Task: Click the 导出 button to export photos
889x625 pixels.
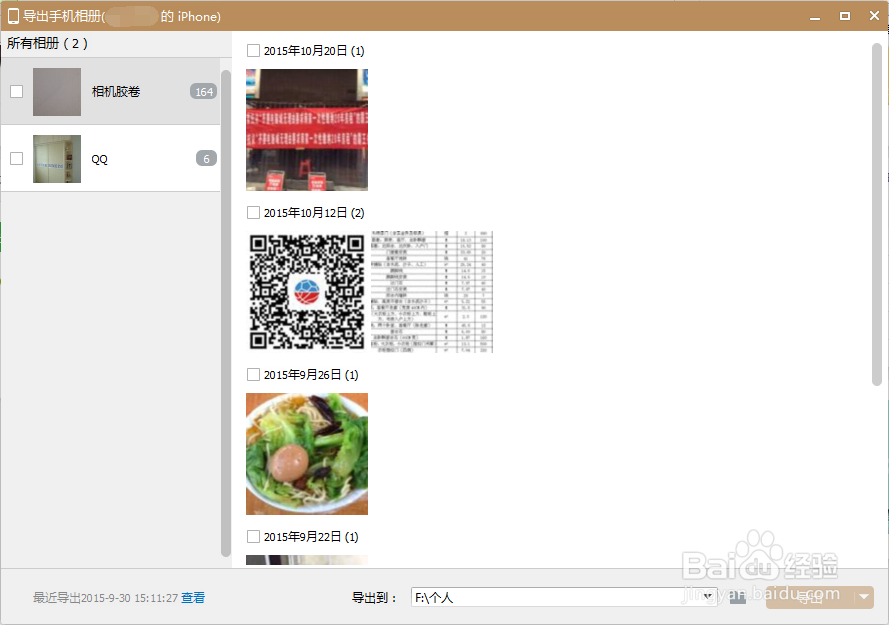Action: 812,596
